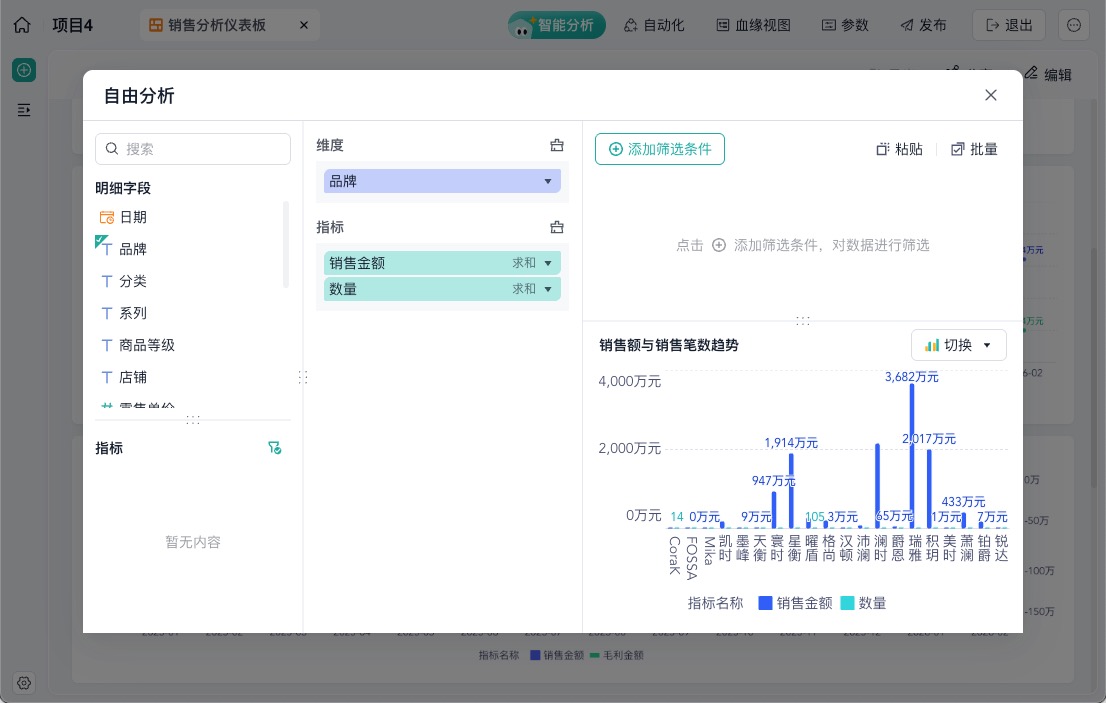Viewport: 1106px width, 703px height.
Task: Expand the 品牌 dimension dropdown arrow
Action: tap(548, 181)
